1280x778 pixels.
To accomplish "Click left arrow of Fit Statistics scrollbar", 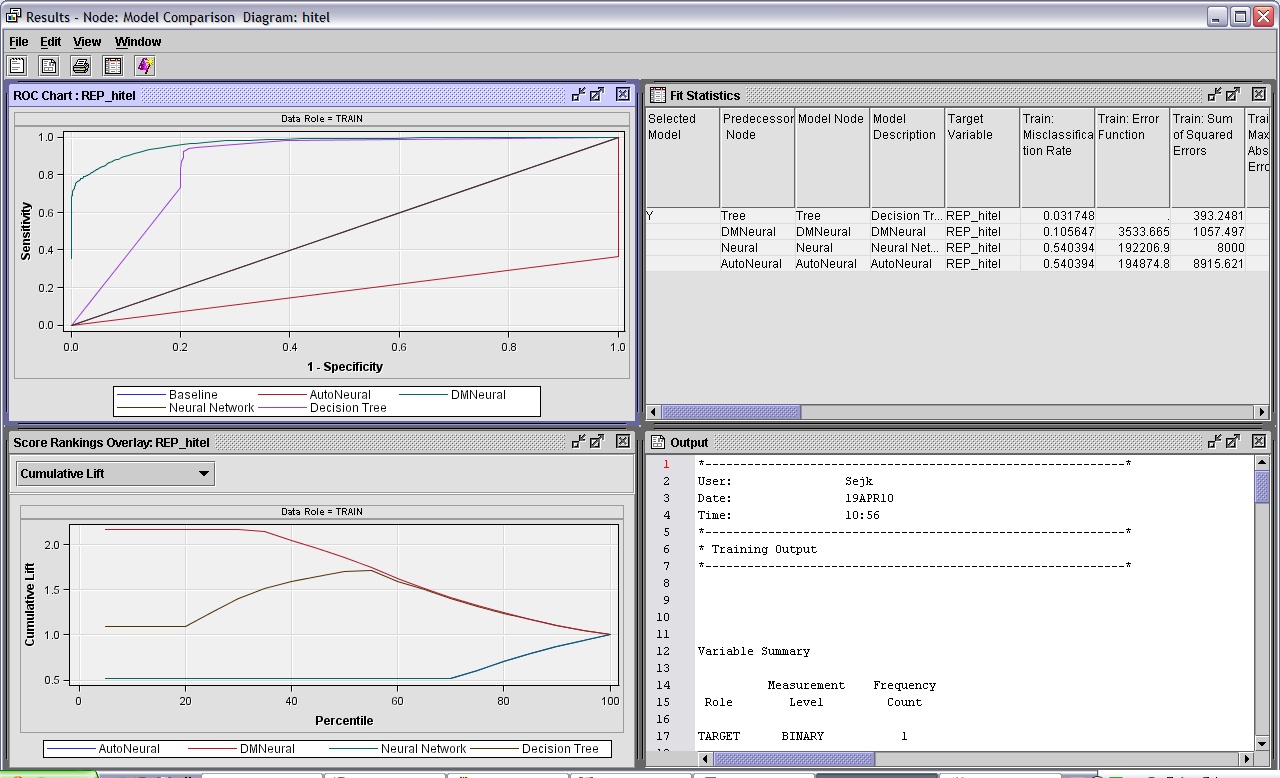I will pos(655,412).
